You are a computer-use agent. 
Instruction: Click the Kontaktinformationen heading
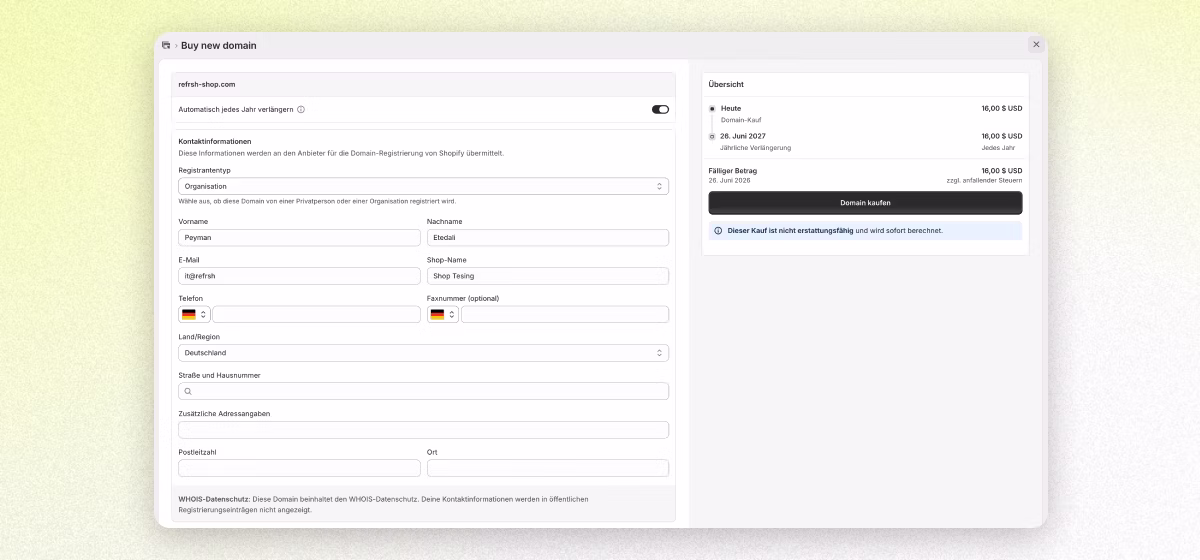click(x=215, y=141)
